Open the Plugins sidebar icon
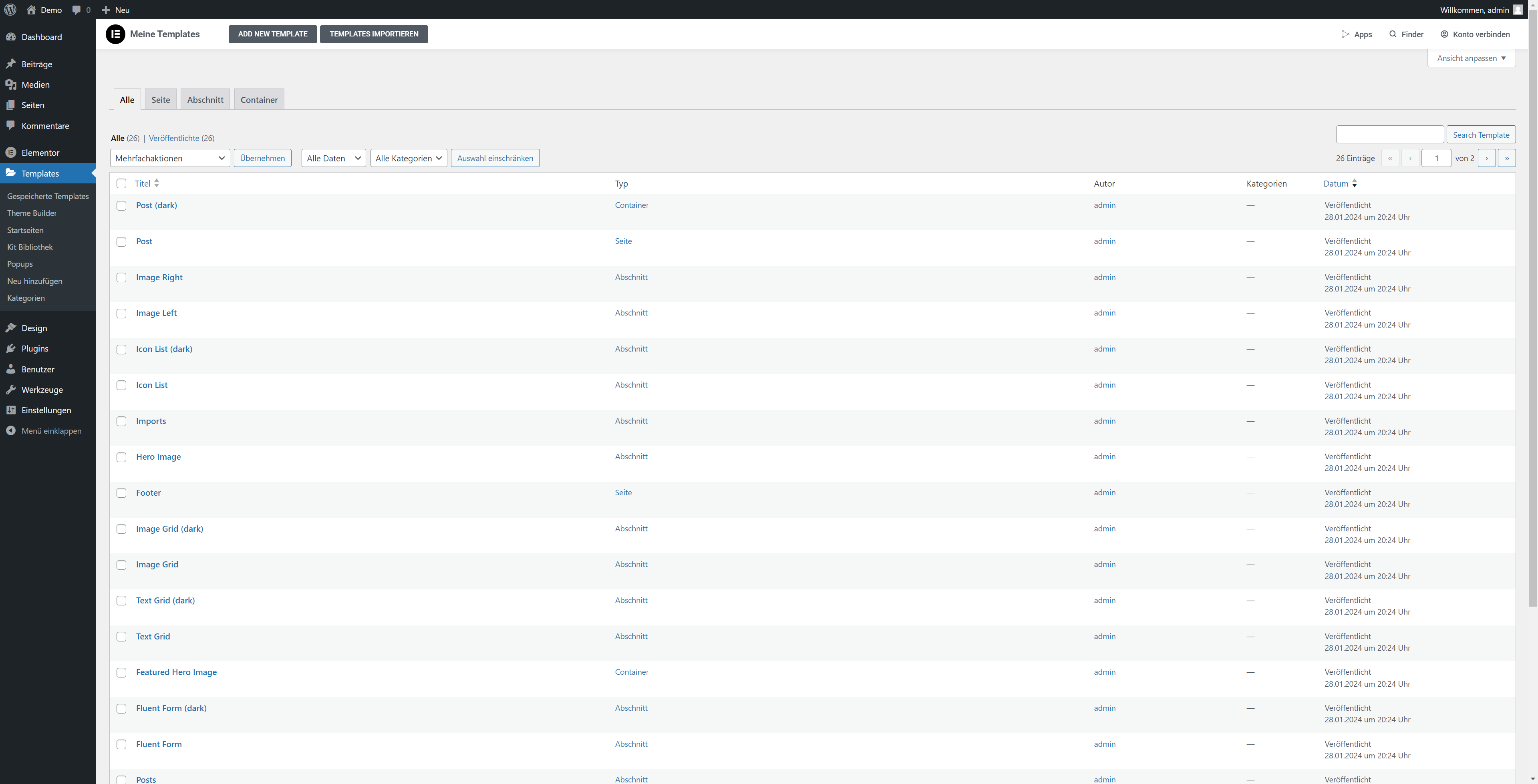The image size is (1538, 784). tap(11, 348)
